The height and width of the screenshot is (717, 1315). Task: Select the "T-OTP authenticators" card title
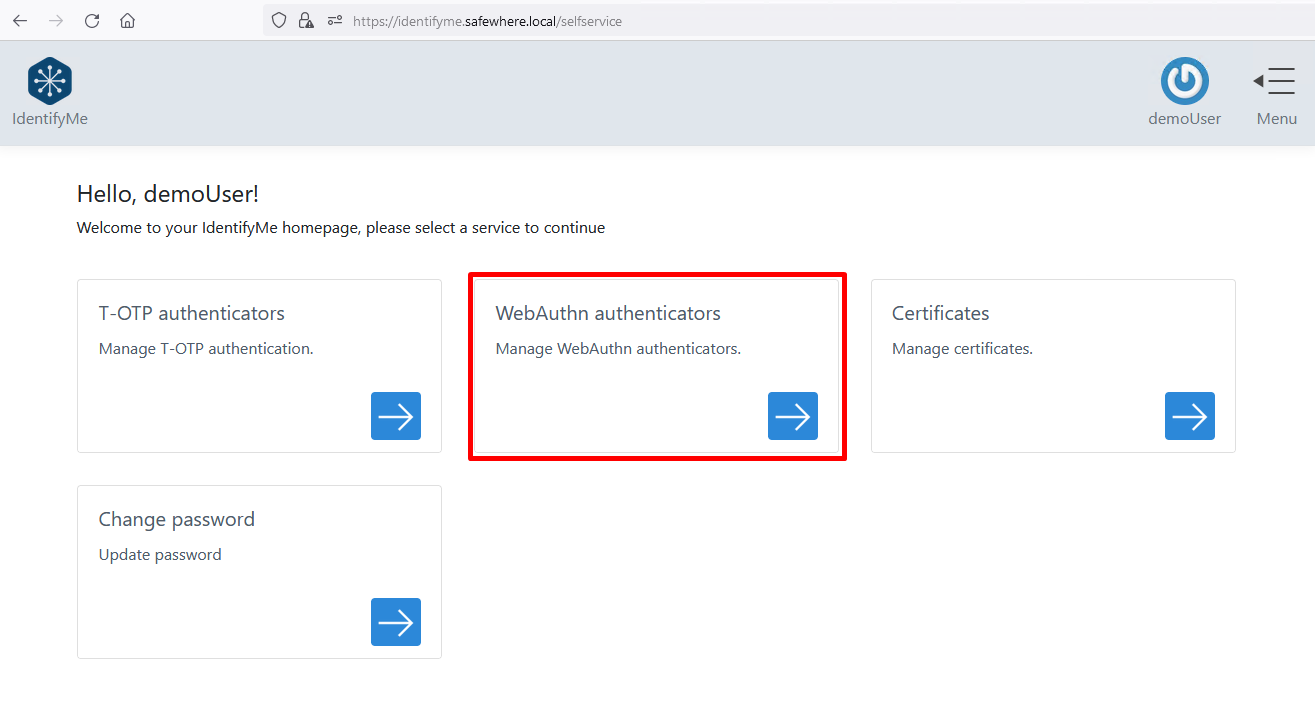click(x=191, y=313)
